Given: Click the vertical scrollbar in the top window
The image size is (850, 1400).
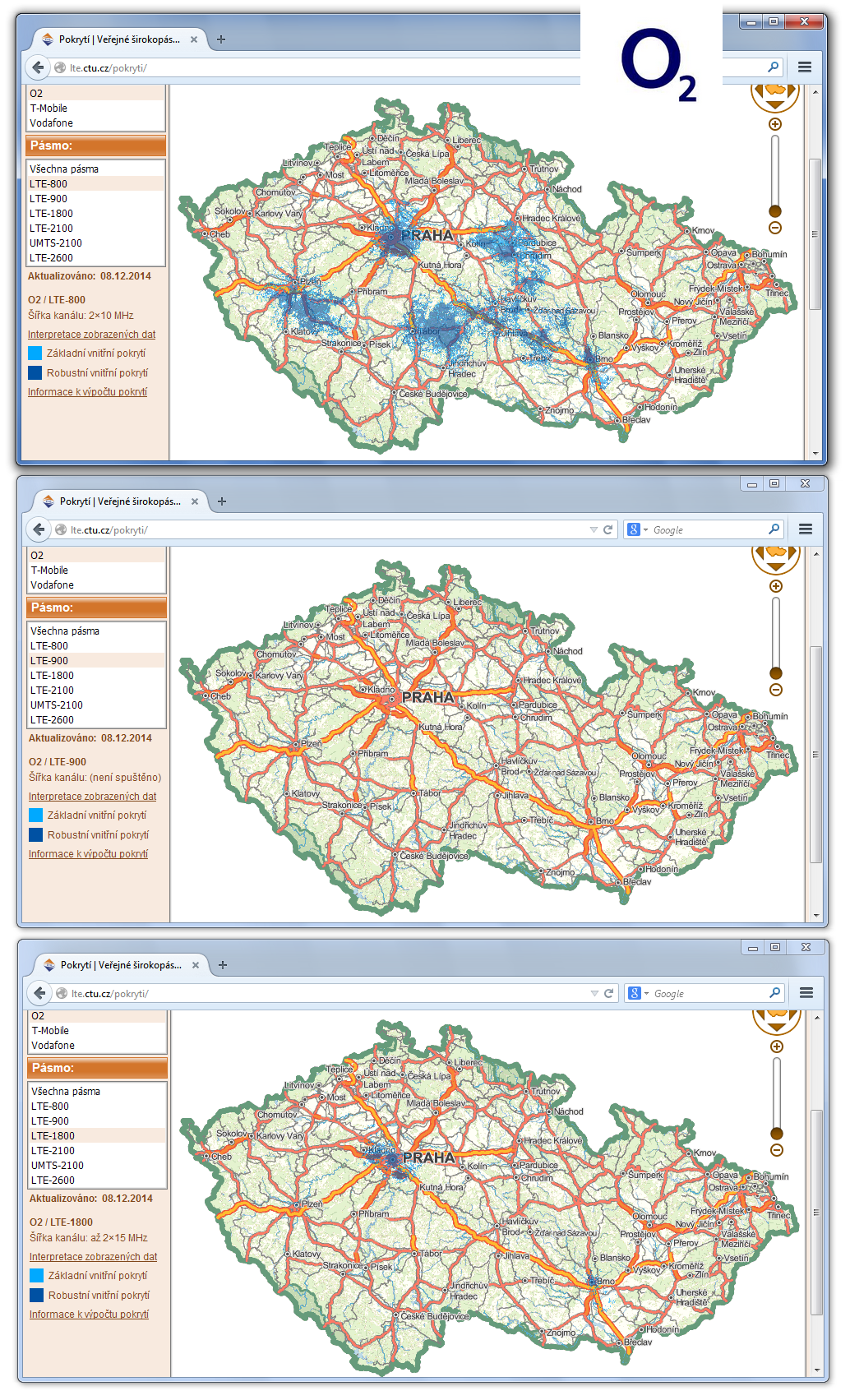Looking at the screenshot, I should 815,233.
